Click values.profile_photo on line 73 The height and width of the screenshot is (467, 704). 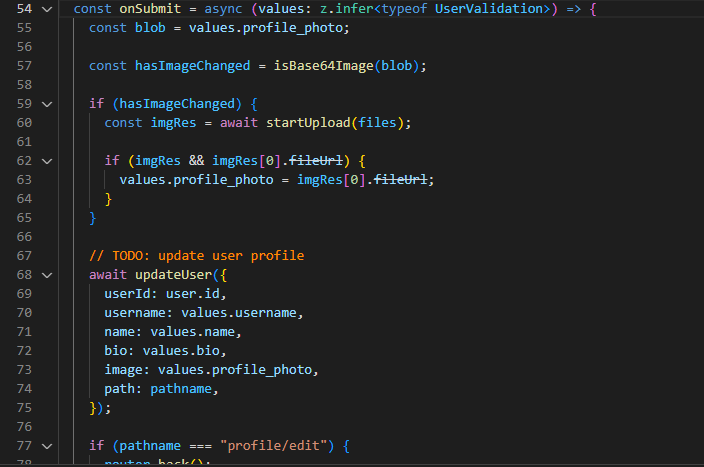click(235, 370)
